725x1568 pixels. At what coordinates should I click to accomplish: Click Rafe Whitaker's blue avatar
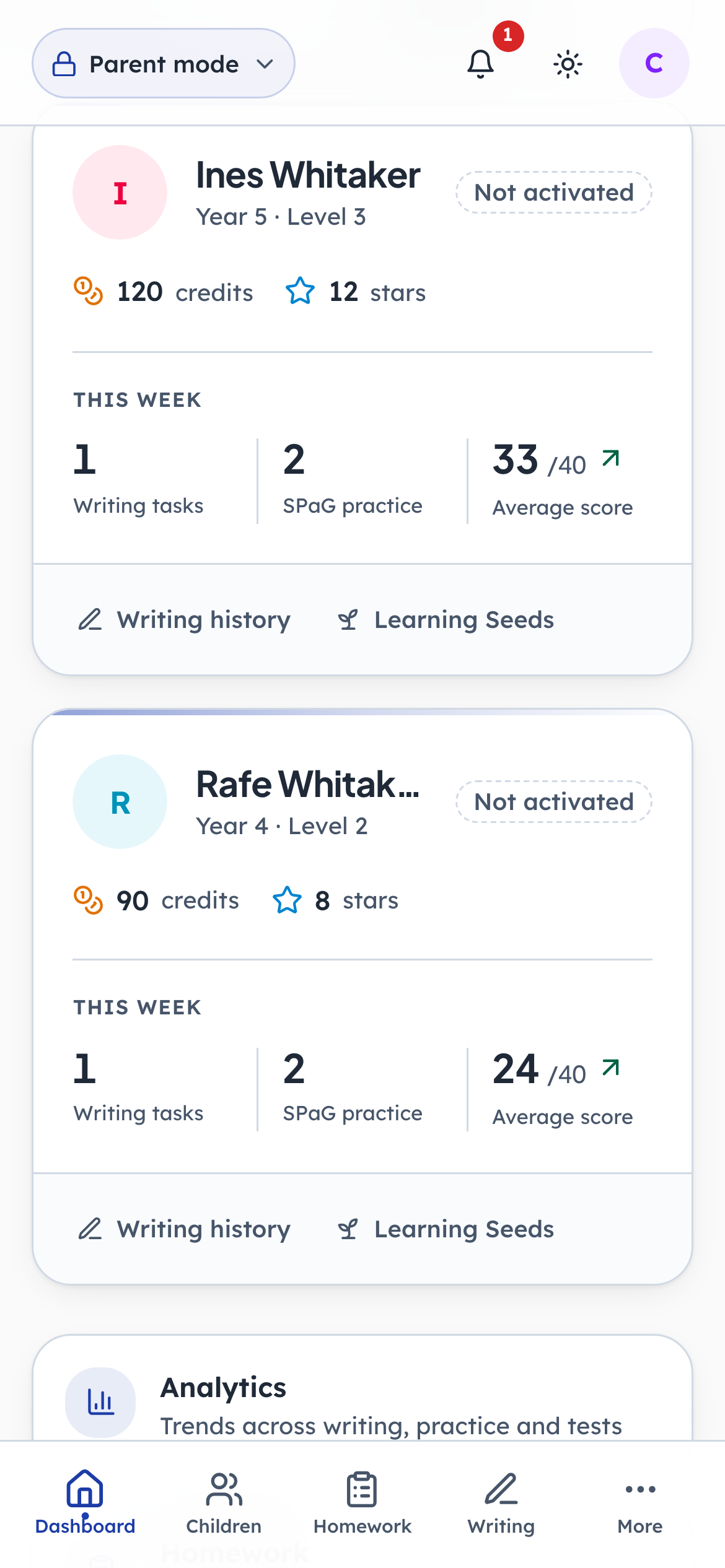(x=120, y=802)
